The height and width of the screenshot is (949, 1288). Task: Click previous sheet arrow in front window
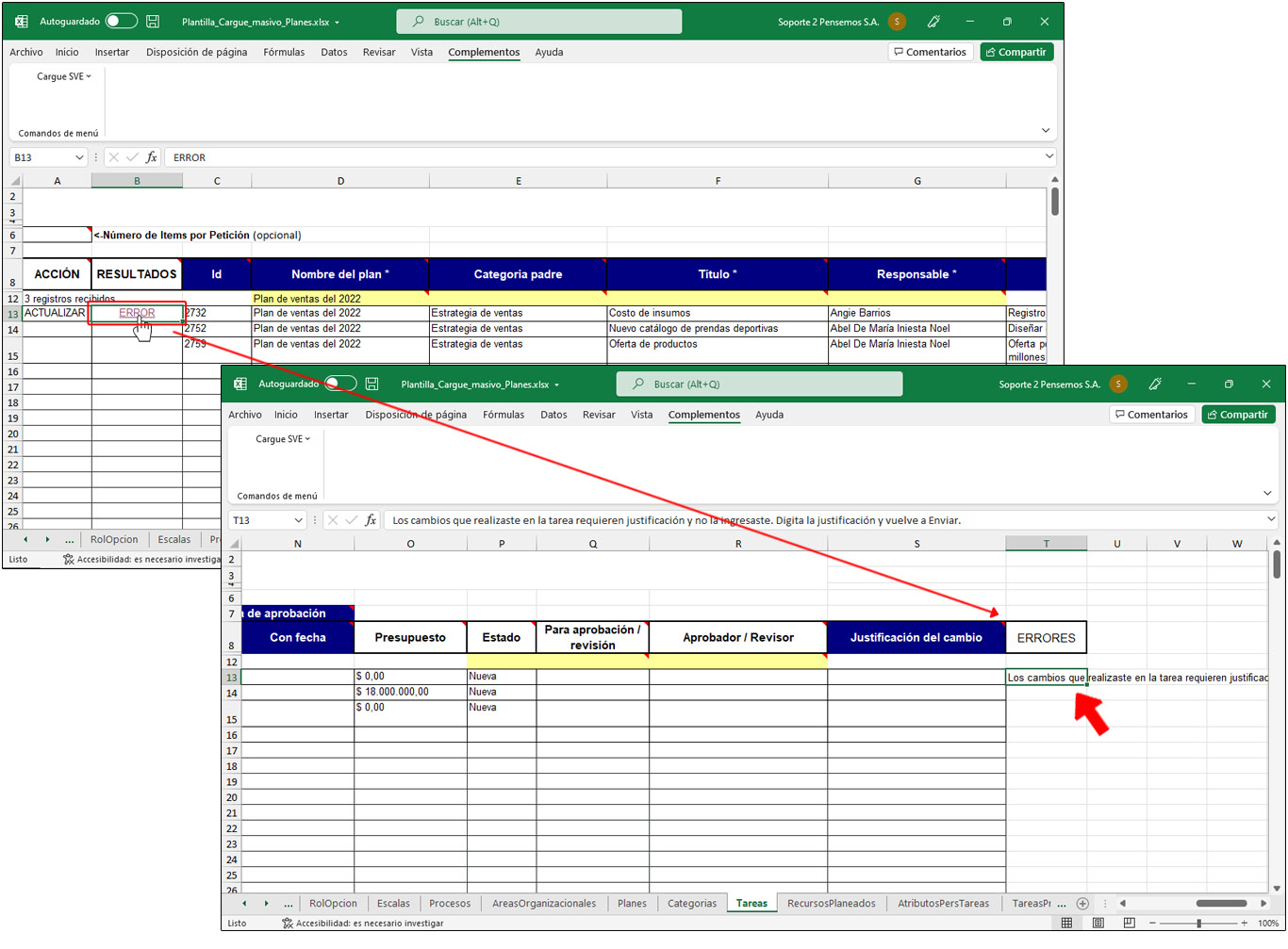coord(244,903)
